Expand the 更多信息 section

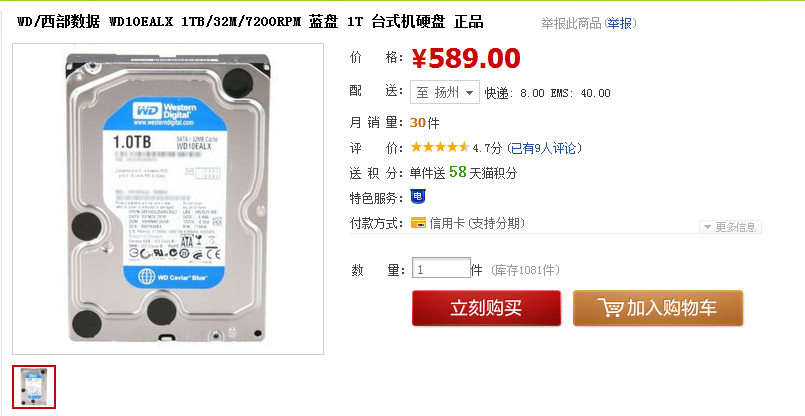730,227
